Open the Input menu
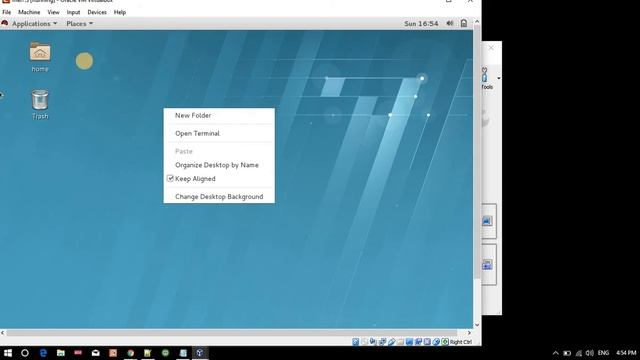Image resolution: width=640 pixels, height=360 pixels. (x=73, y=12)
